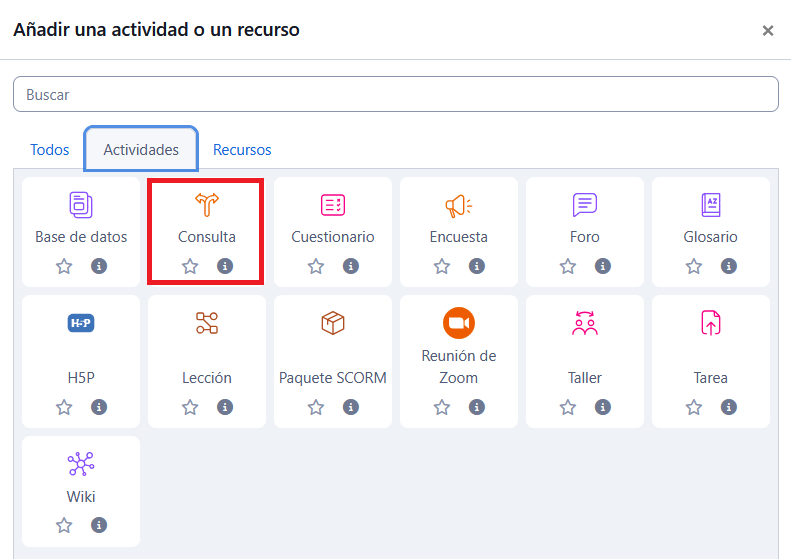
Task: Mark Tarea as favorite with star
Action: point(694,407)
